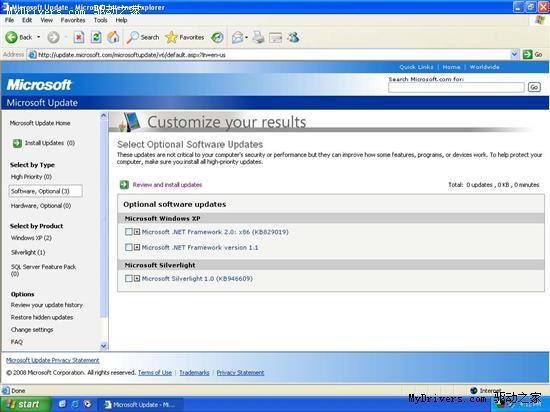Open the Terms of Use link
Image resolution: width=550 pixels, height=412 pixels.
point(155,373)
